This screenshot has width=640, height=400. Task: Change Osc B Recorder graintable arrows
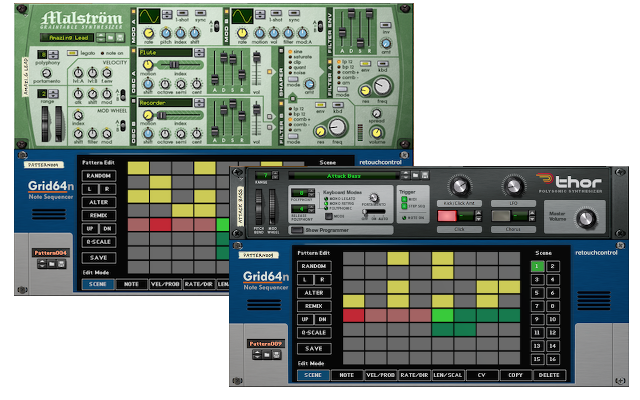coord(199,103)
